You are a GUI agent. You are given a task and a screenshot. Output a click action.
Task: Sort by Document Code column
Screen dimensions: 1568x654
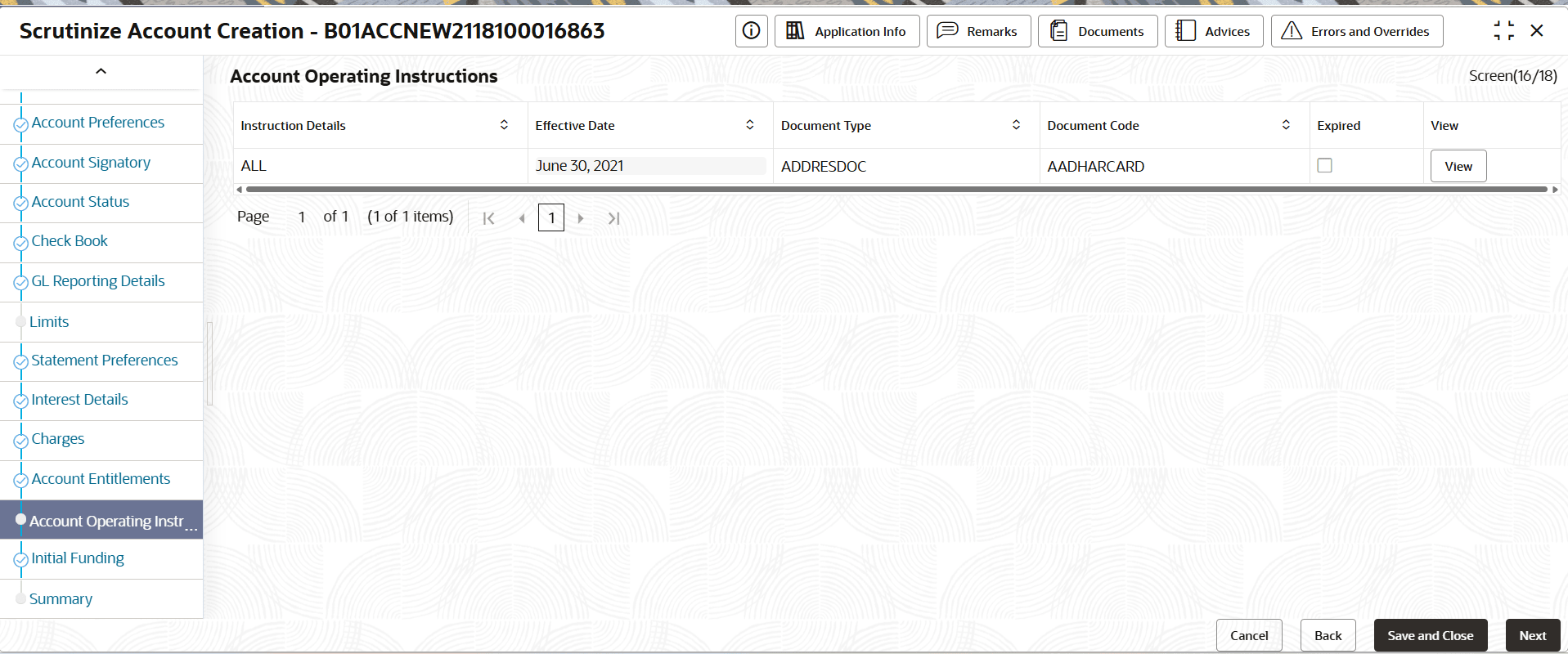tap(1286, 124)
